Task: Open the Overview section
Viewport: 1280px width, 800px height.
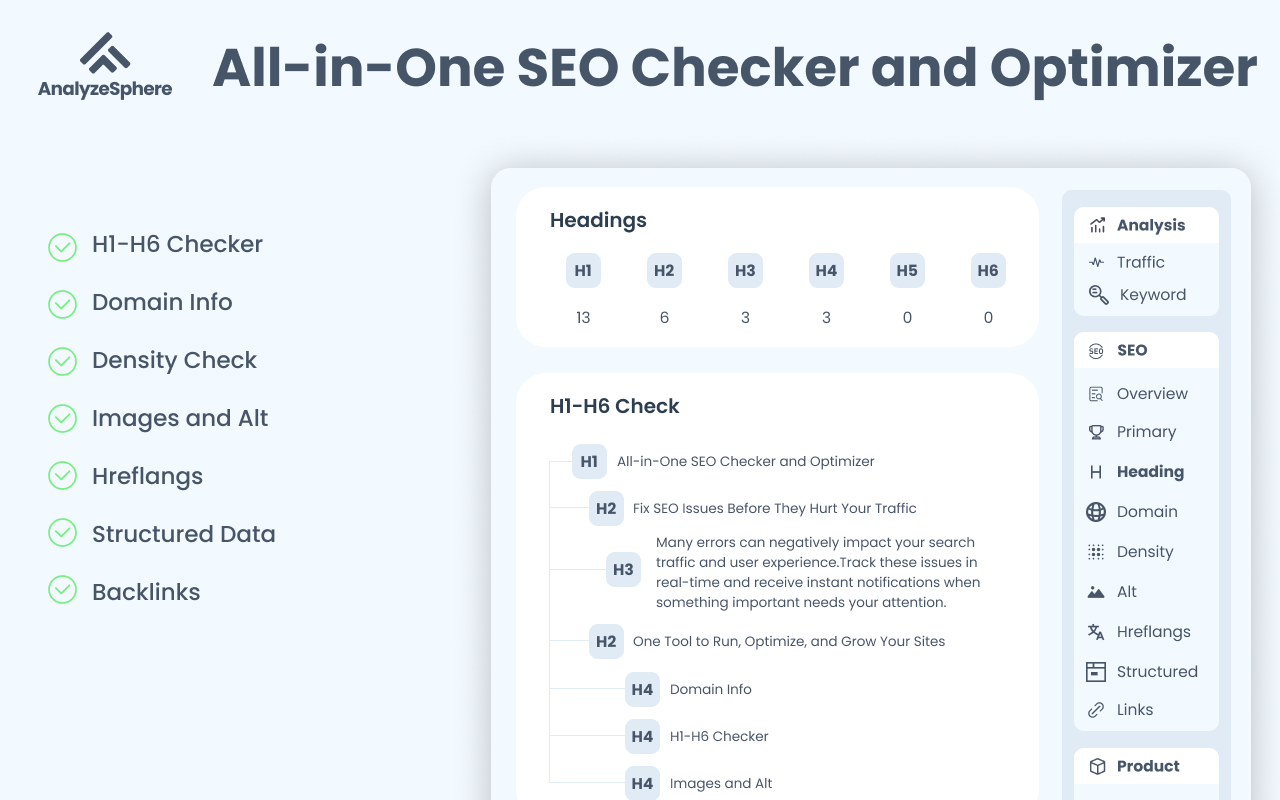Action: [1152, 393]
